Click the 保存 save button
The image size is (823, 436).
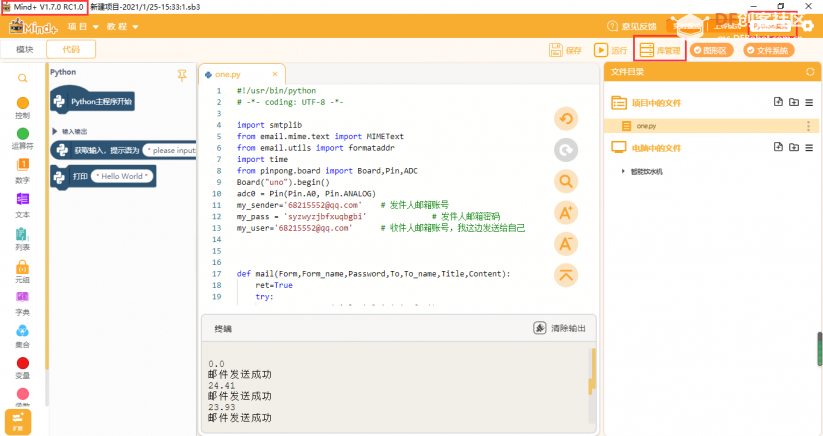click(x=565, y=50)
